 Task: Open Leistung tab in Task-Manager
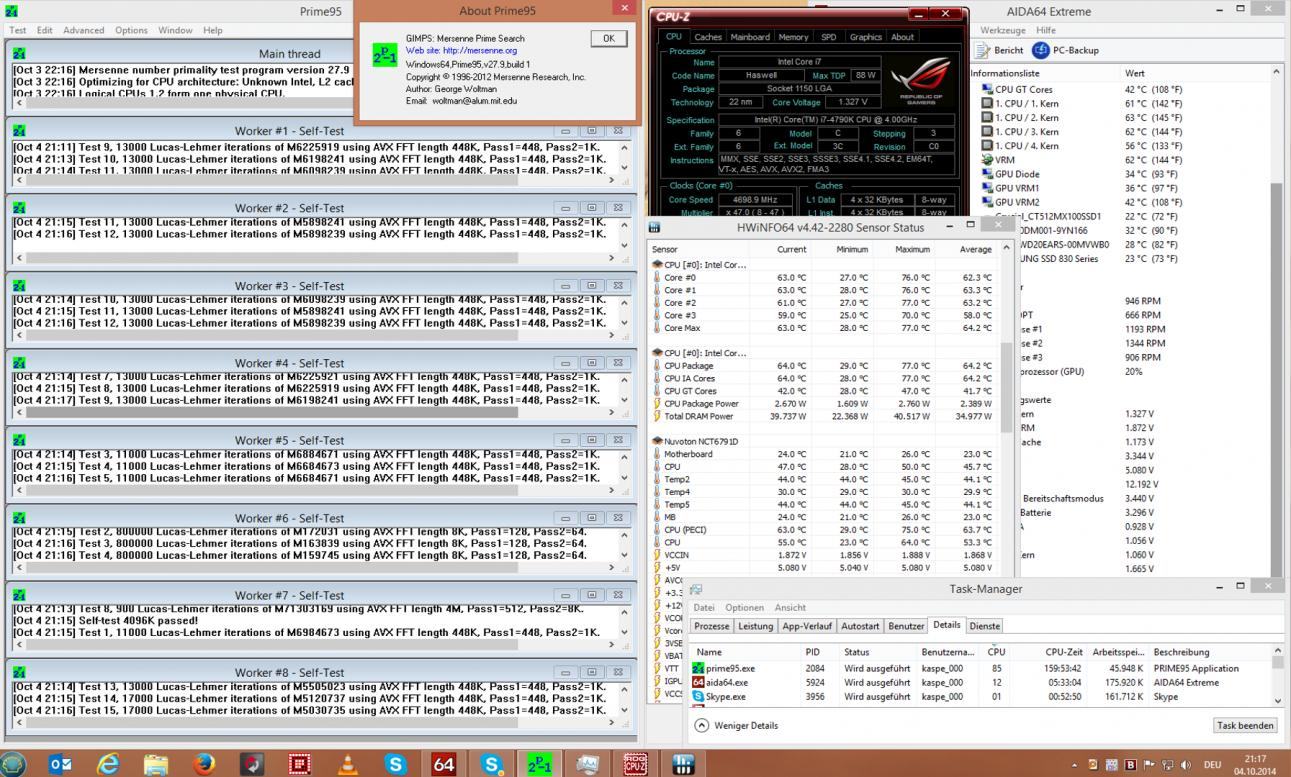tap(755, 626)
